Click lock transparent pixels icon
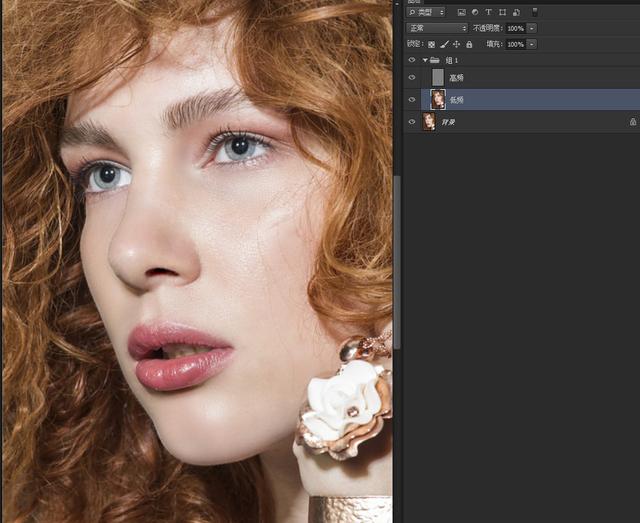The width and height of the screenshot is (640, 523). (432, 44)
